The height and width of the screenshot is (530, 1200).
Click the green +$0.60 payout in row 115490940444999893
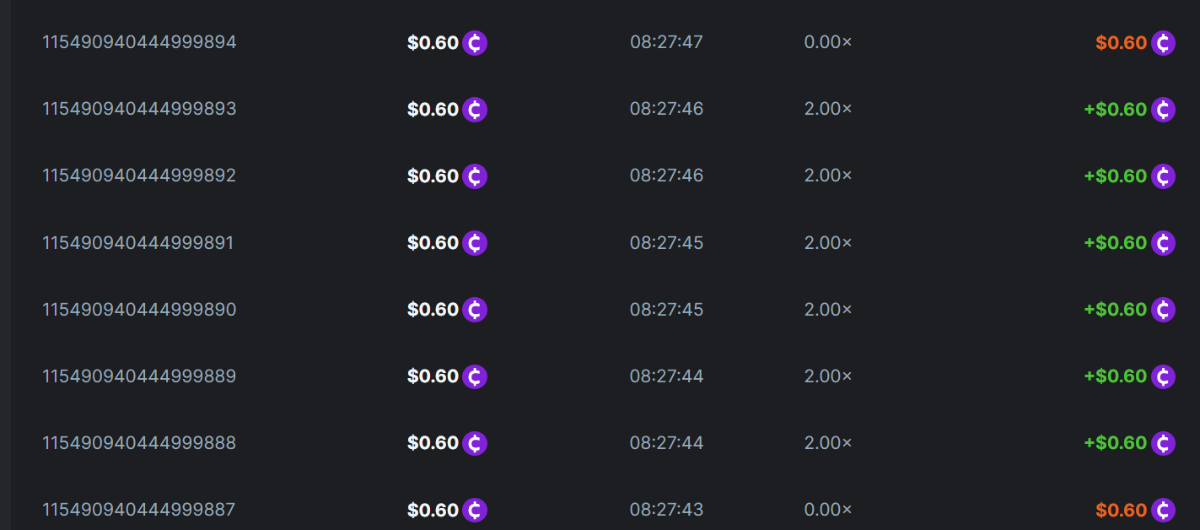(x=1115, y=109)
